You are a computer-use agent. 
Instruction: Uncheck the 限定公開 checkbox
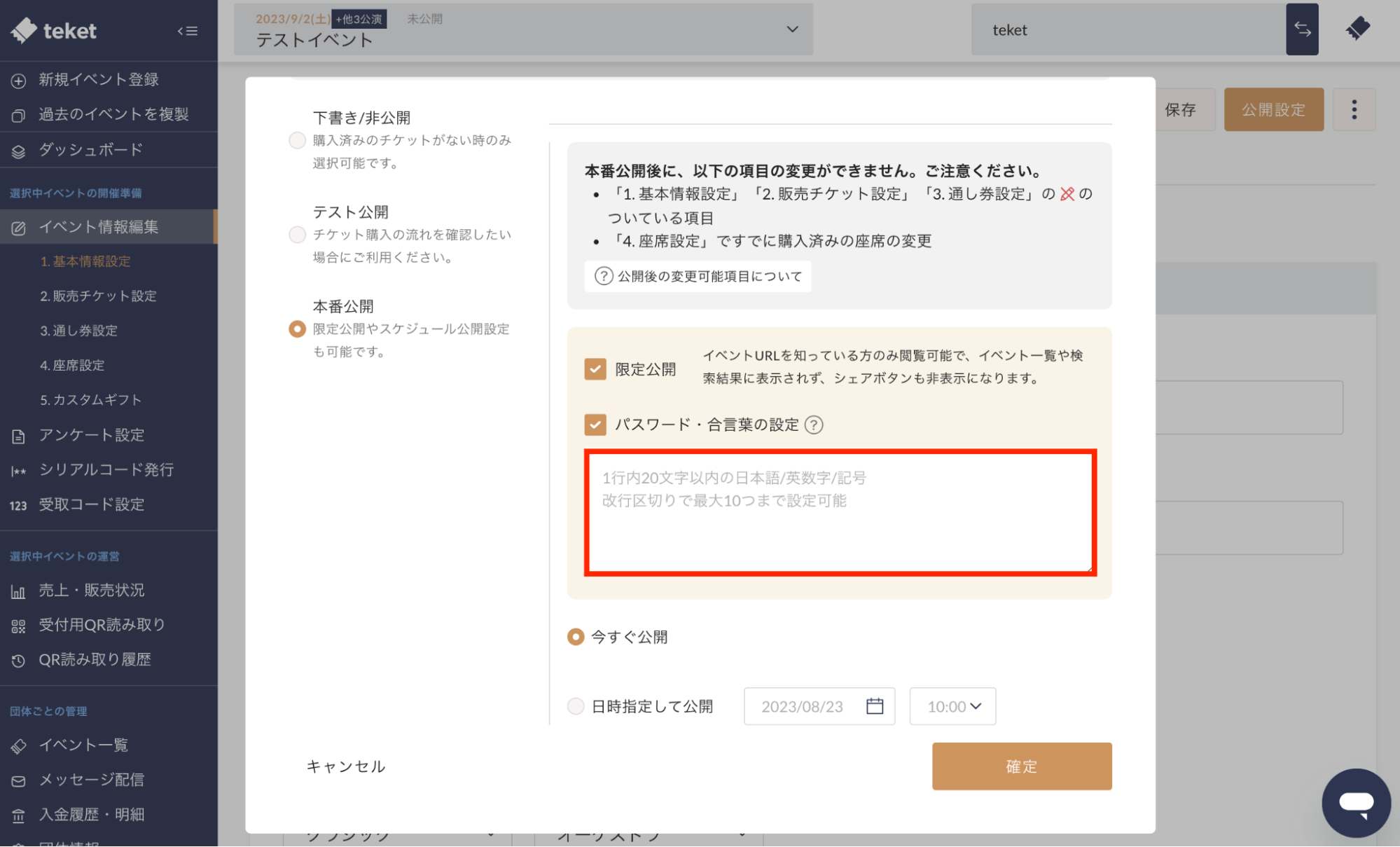595,369
